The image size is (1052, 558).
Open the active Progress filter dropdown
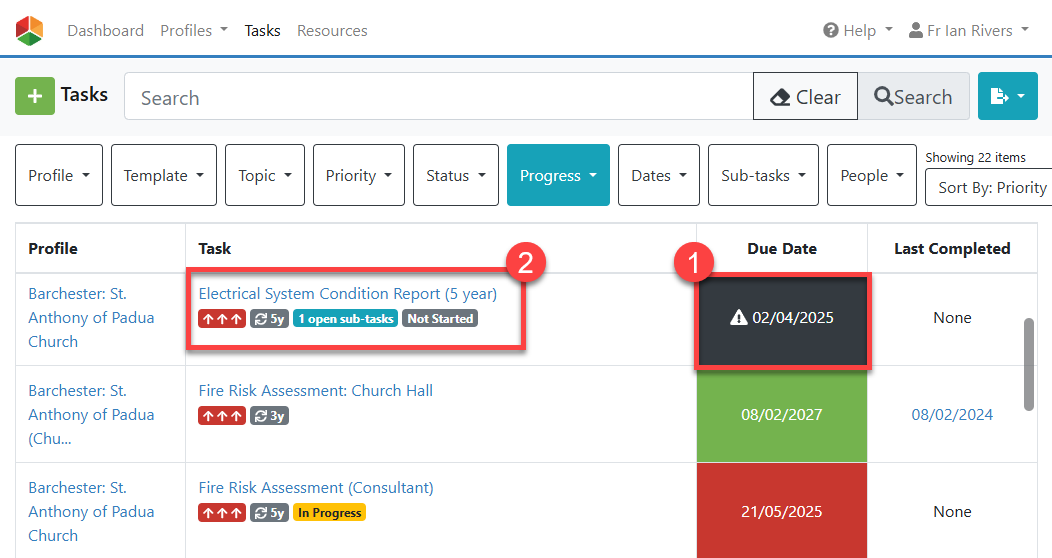click(x=557, y=175)
